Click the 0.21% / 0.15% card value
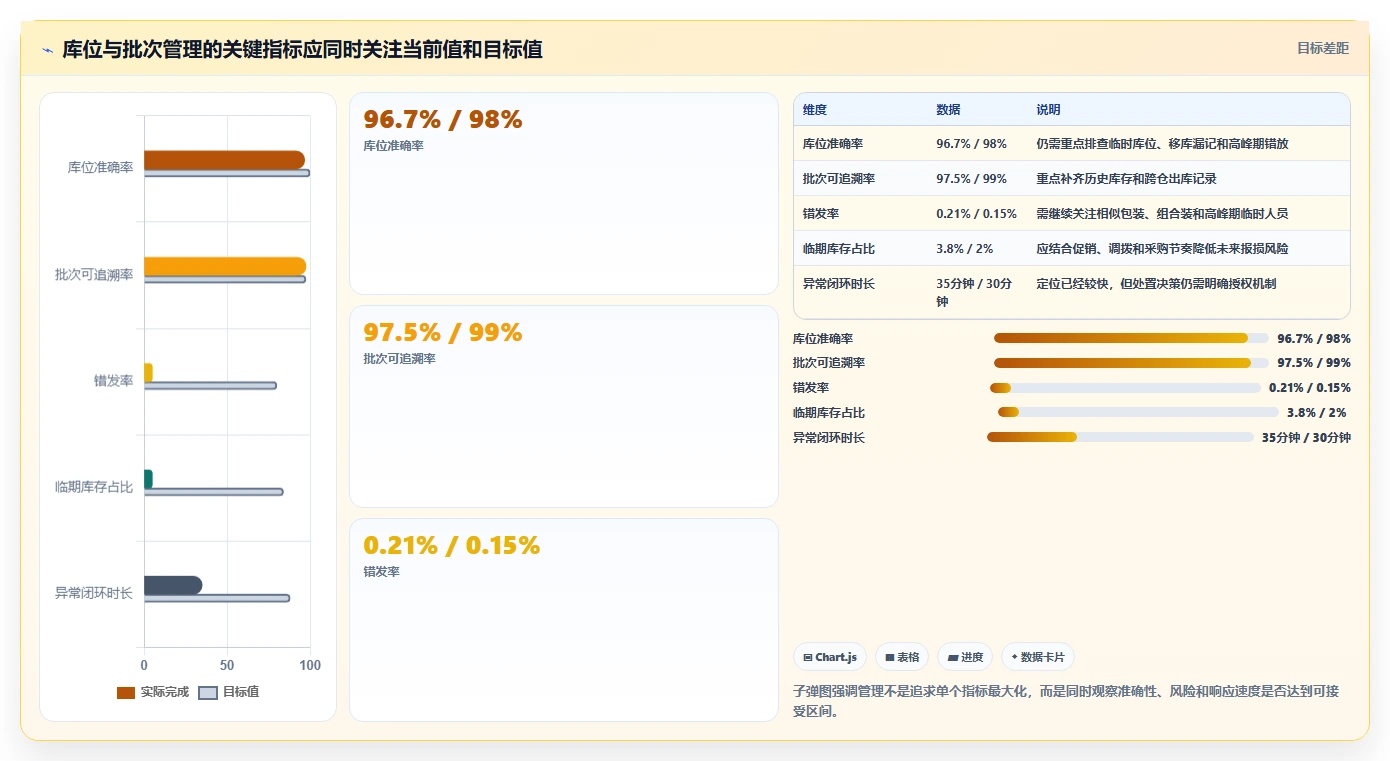Viewport: 1390px width, 761px height. [x=452, y=546]
